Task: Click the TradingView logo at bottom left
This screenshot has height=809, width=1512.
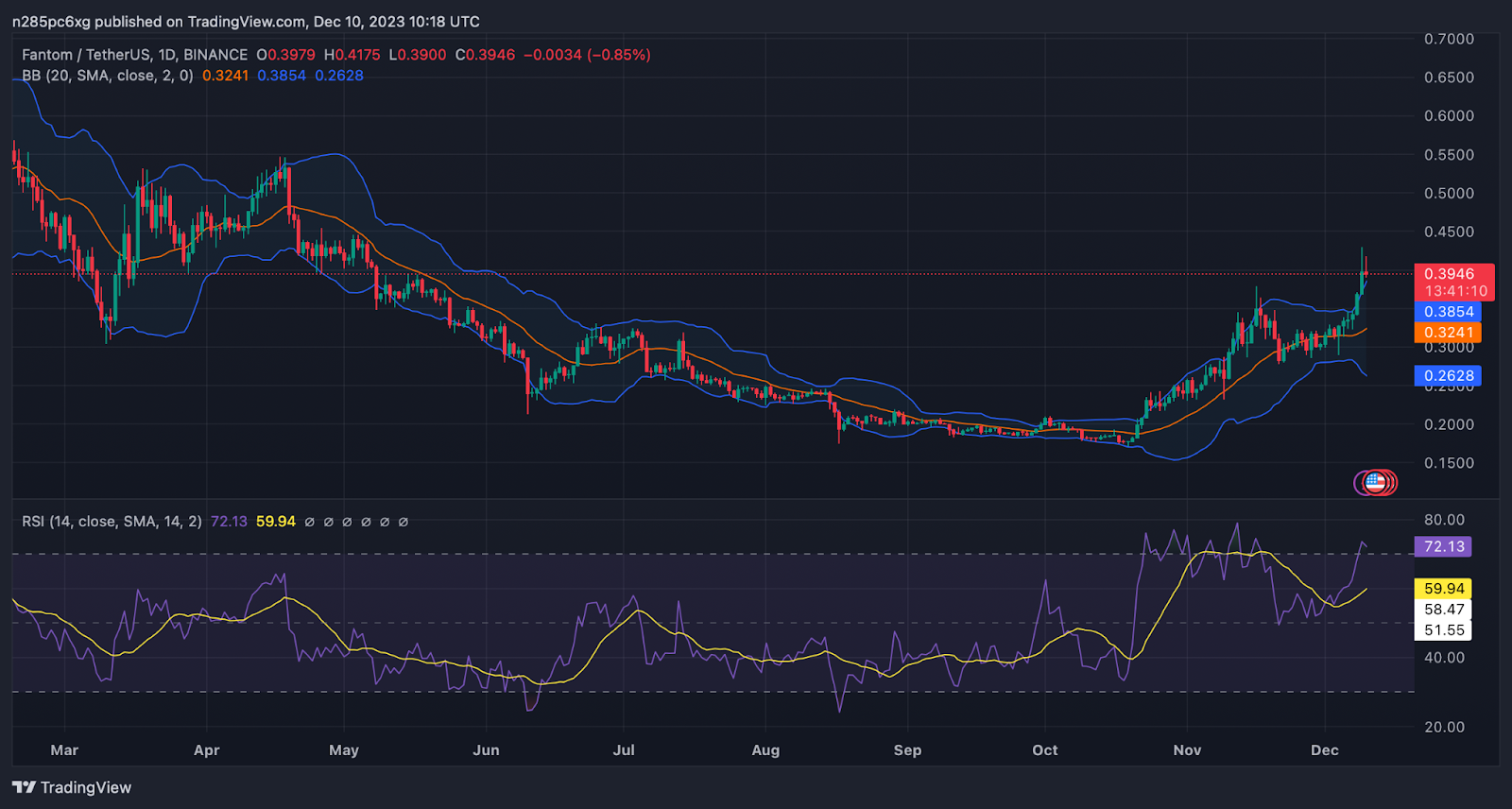Action: pyautogui.click(x=72, y=787)
